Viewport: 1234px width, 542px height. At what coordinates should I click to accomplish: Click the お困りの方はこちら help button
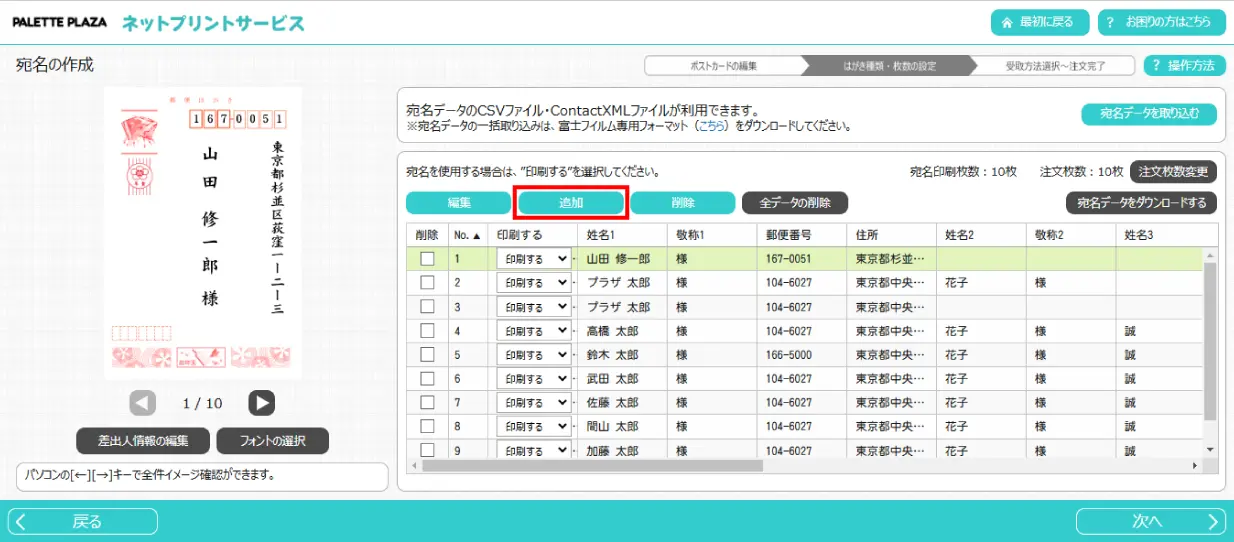coord(1161,22)
